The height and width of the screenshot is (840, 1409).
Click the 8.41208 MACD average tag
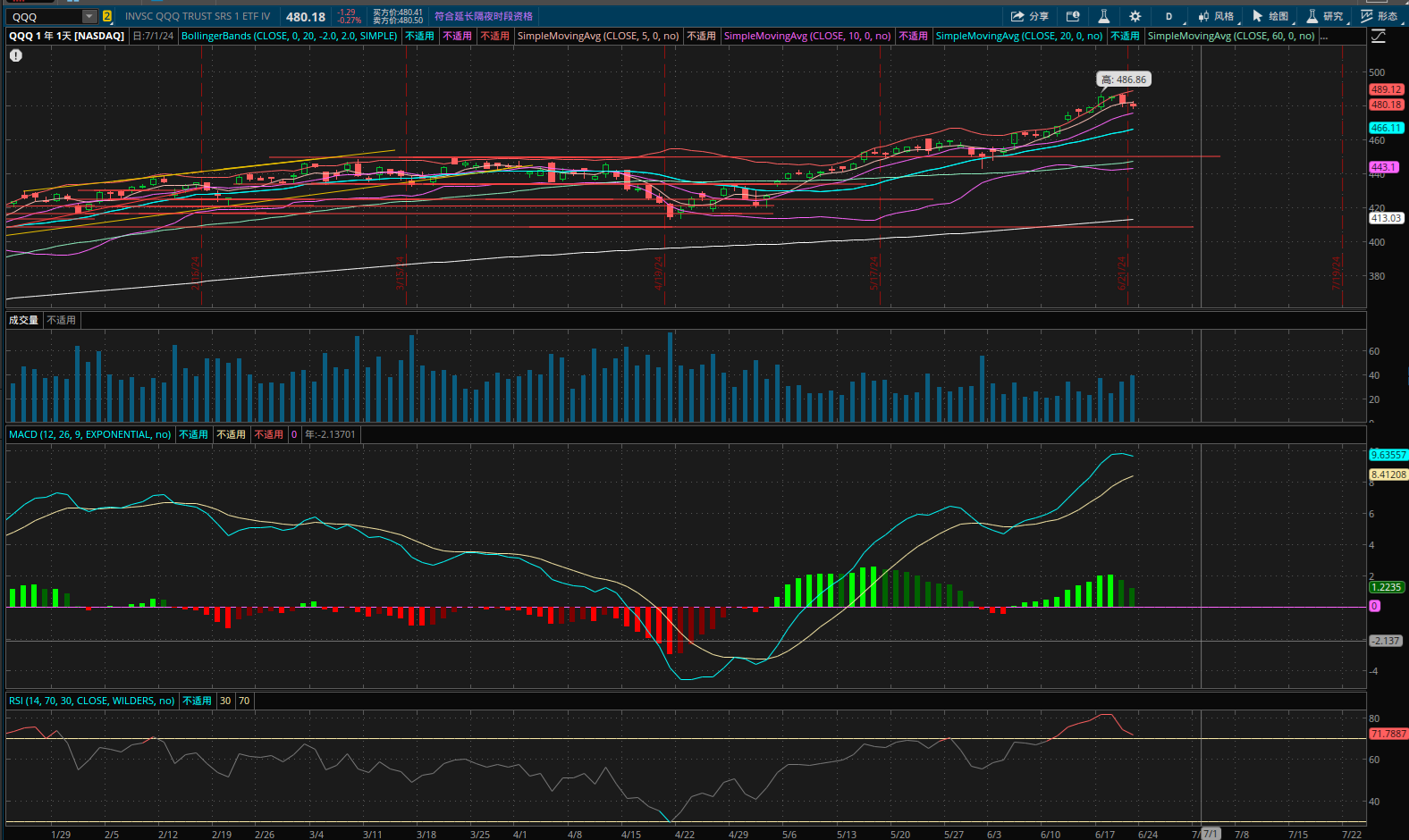coord(1388,475)
